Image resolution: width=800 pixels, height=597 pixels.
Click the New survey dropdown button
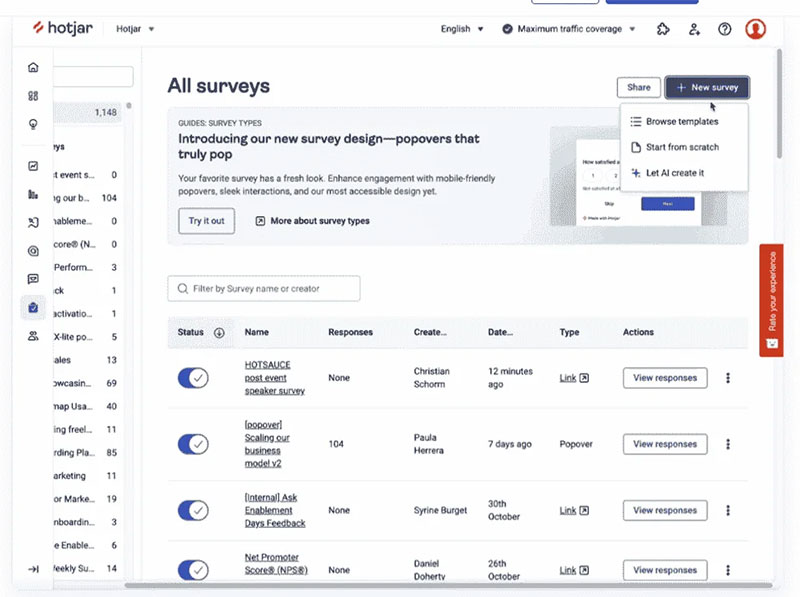[707, 87]
